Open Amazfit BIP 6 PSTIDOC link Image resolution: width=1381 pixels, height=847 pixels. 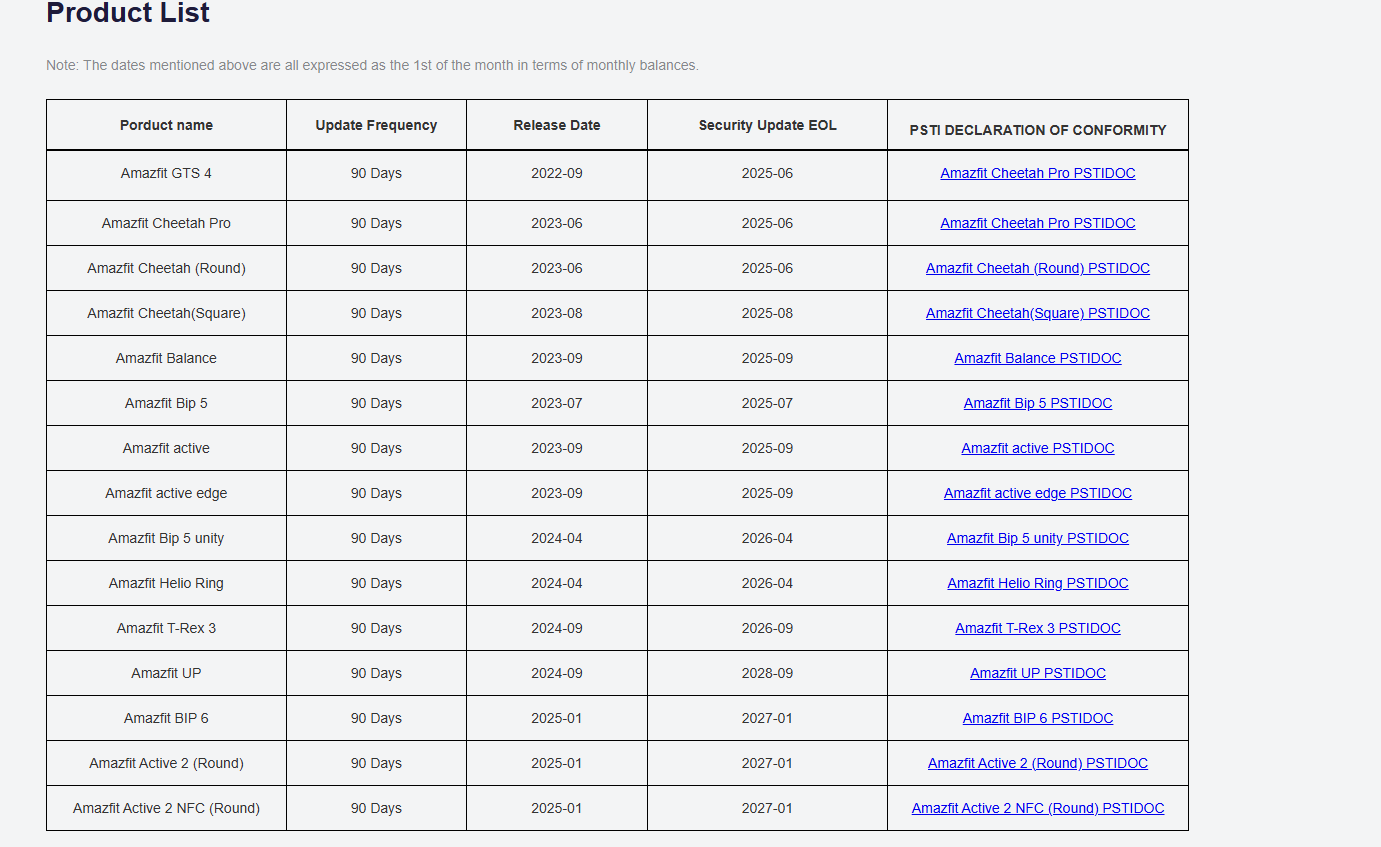coord(1038,718)
